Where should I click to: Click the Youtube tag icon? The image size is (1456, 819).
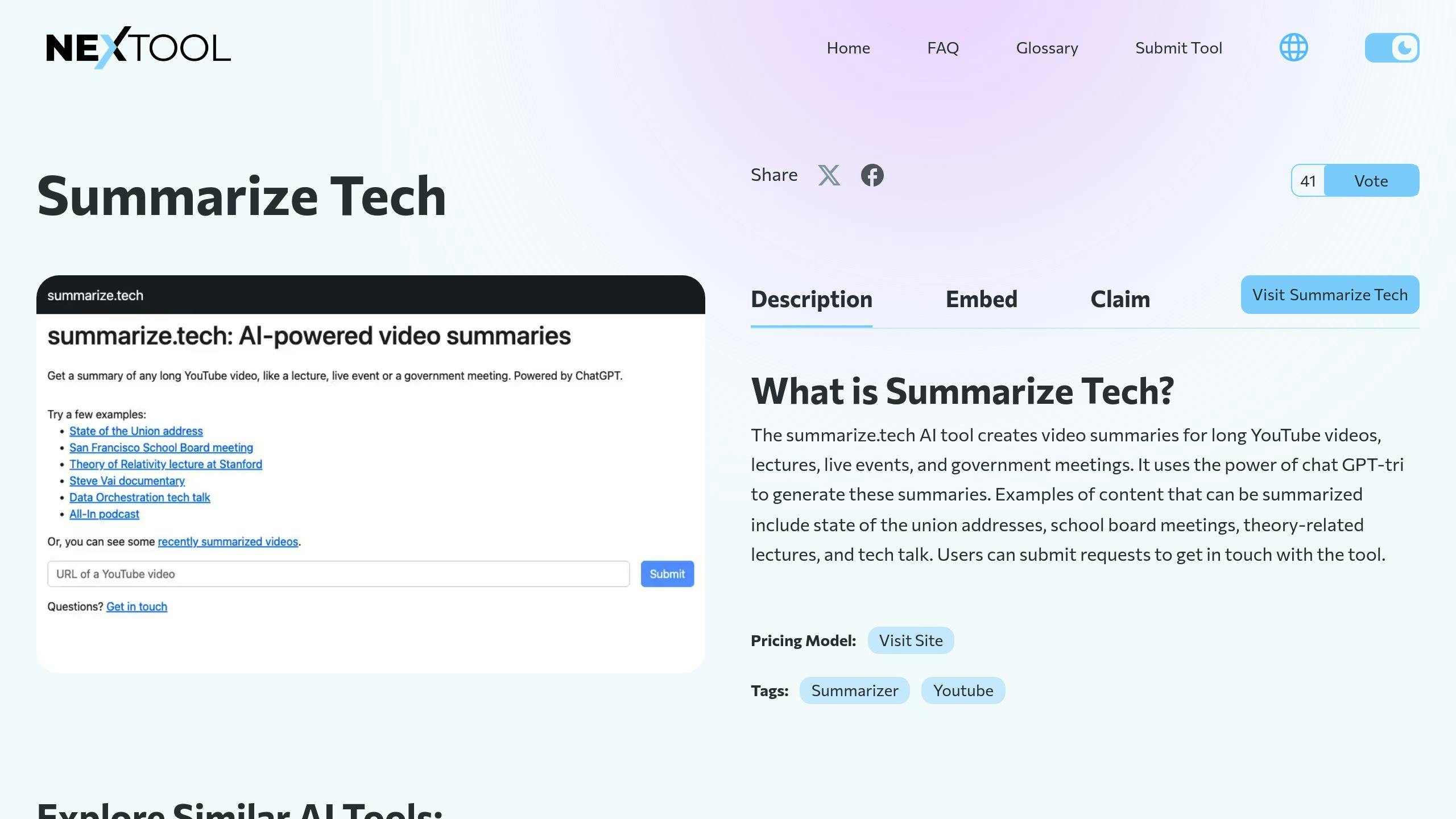[x=962, y=690]
